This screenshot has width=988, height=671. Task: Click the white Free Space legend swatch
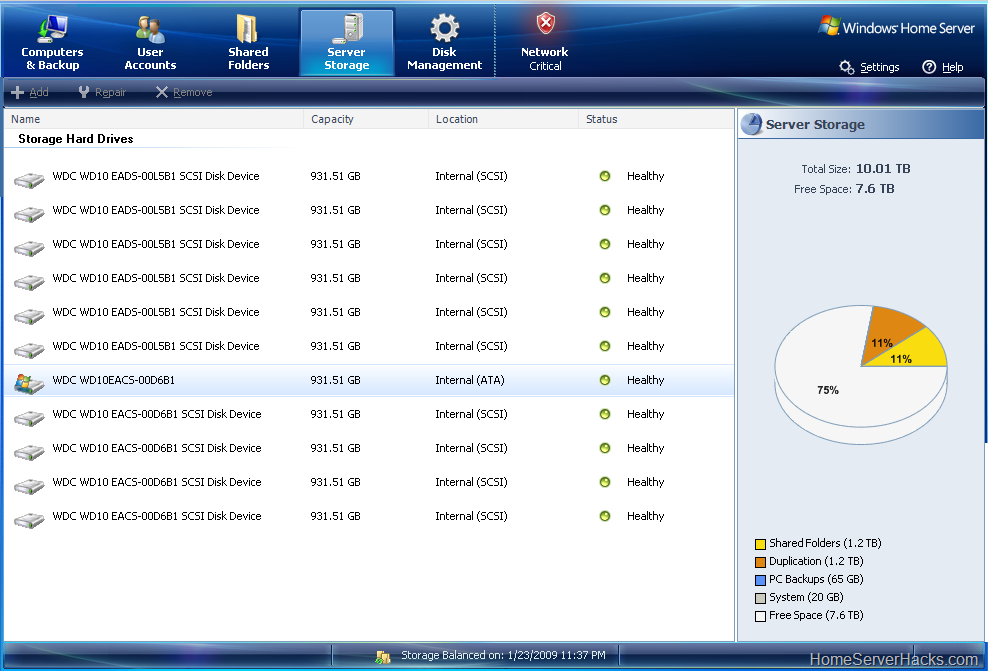click(761, 616)
